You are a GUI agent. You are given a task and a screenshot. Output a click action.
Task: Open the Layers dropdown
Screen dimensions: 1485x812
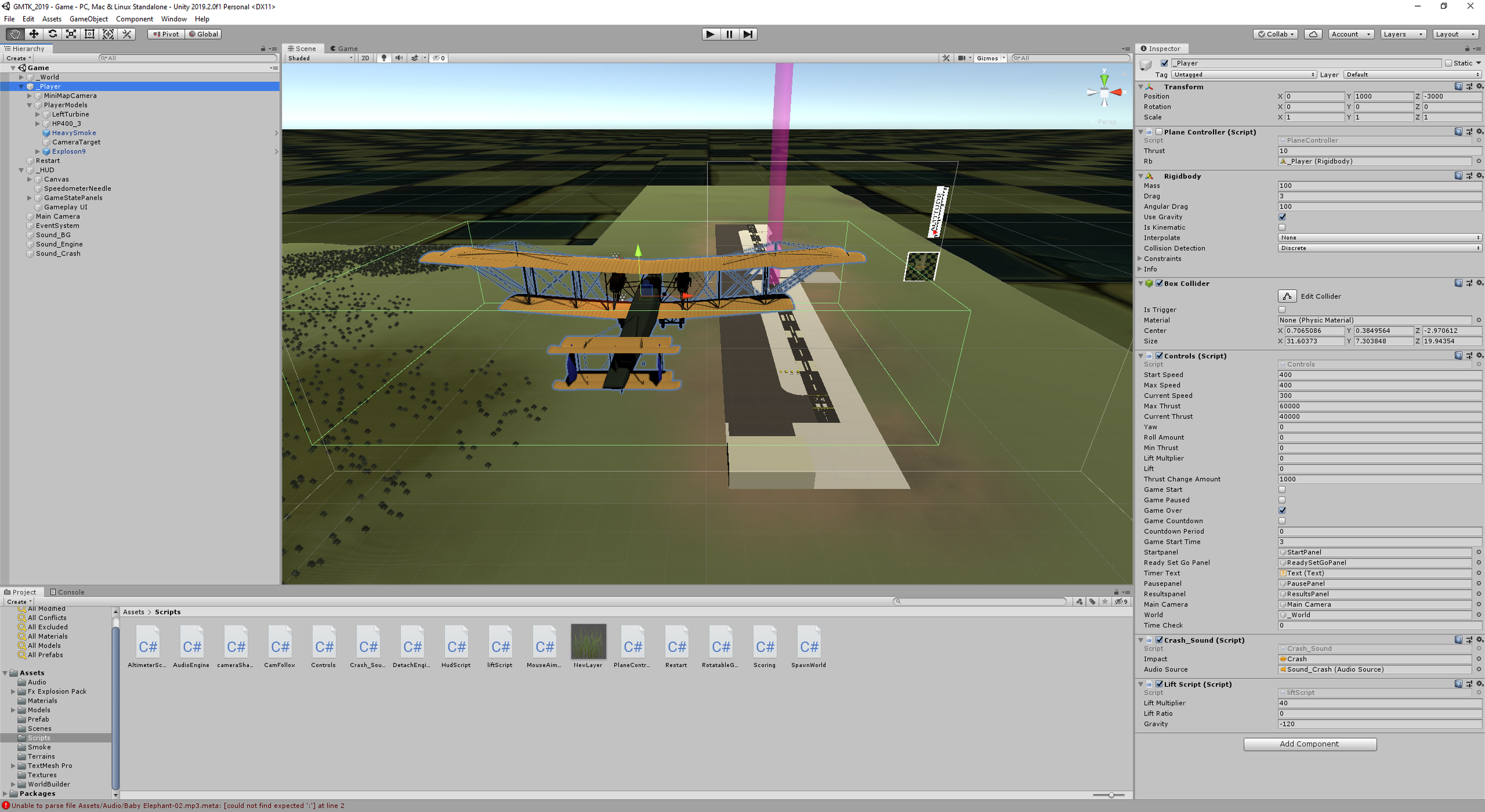pos(1402,34)
